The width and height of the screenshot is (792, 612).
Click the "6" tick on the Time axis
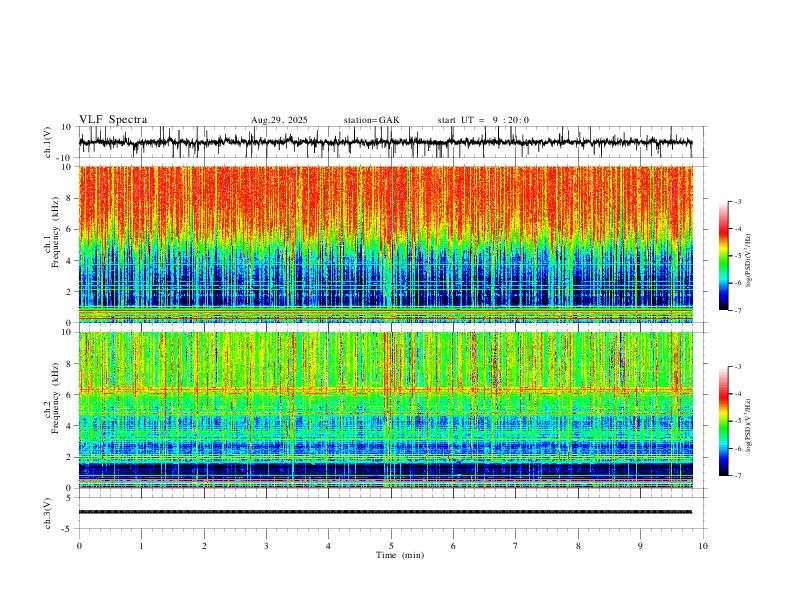[453, 546]
